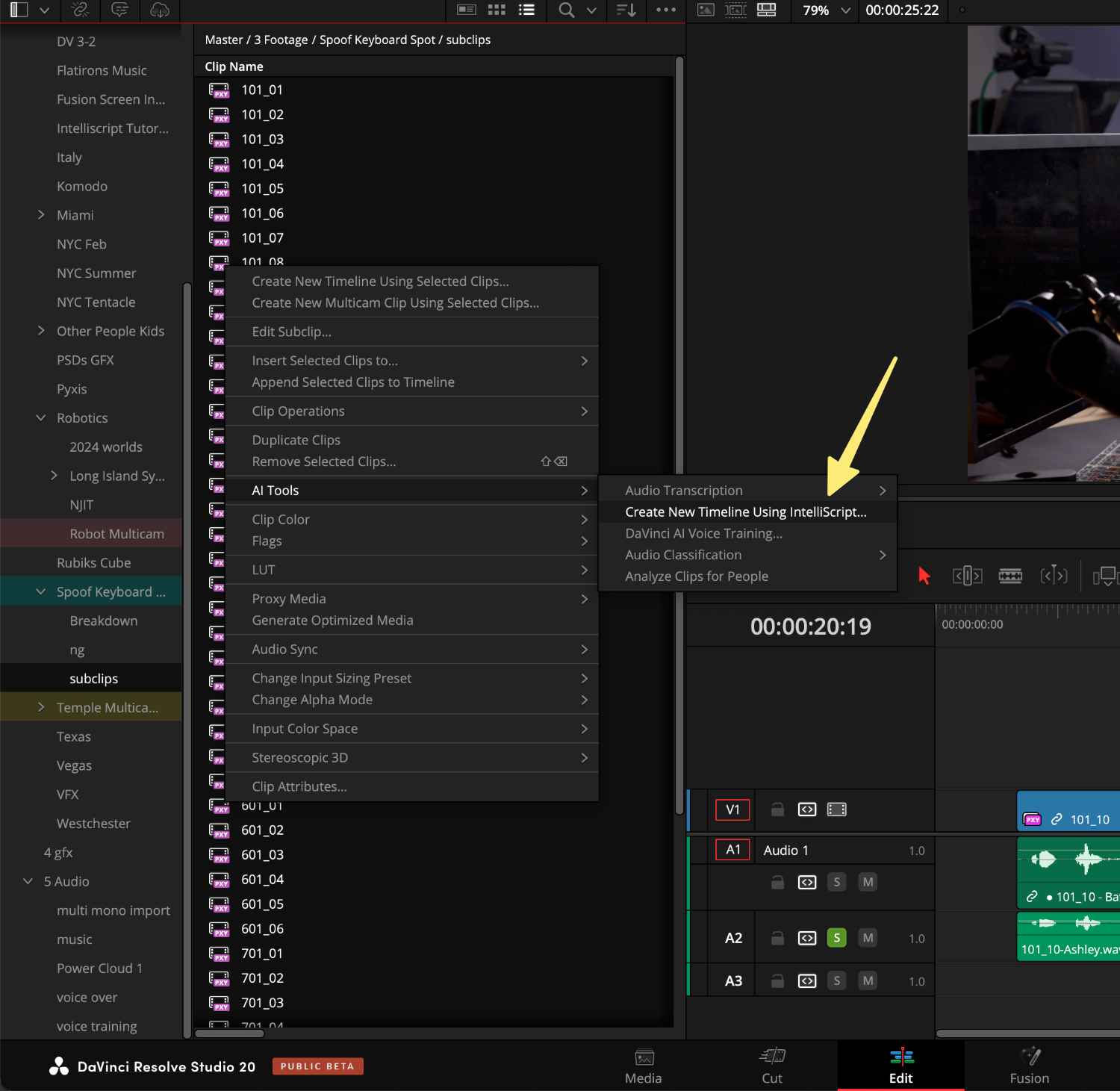Select the Trim Edit mode tool
1120x1091 pixels.
pos(967,575)
